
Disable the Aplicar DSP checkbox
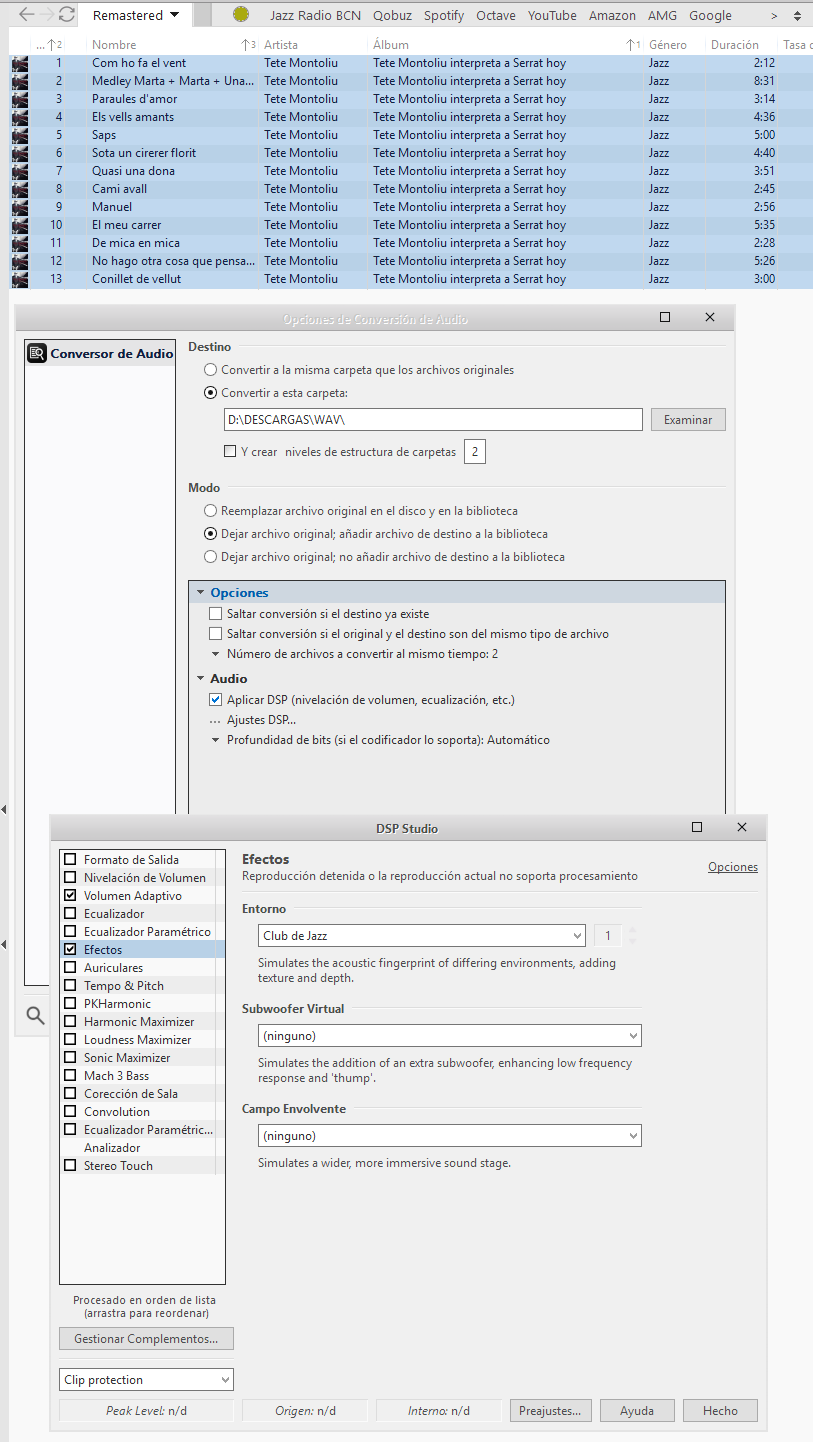[215, 700]
